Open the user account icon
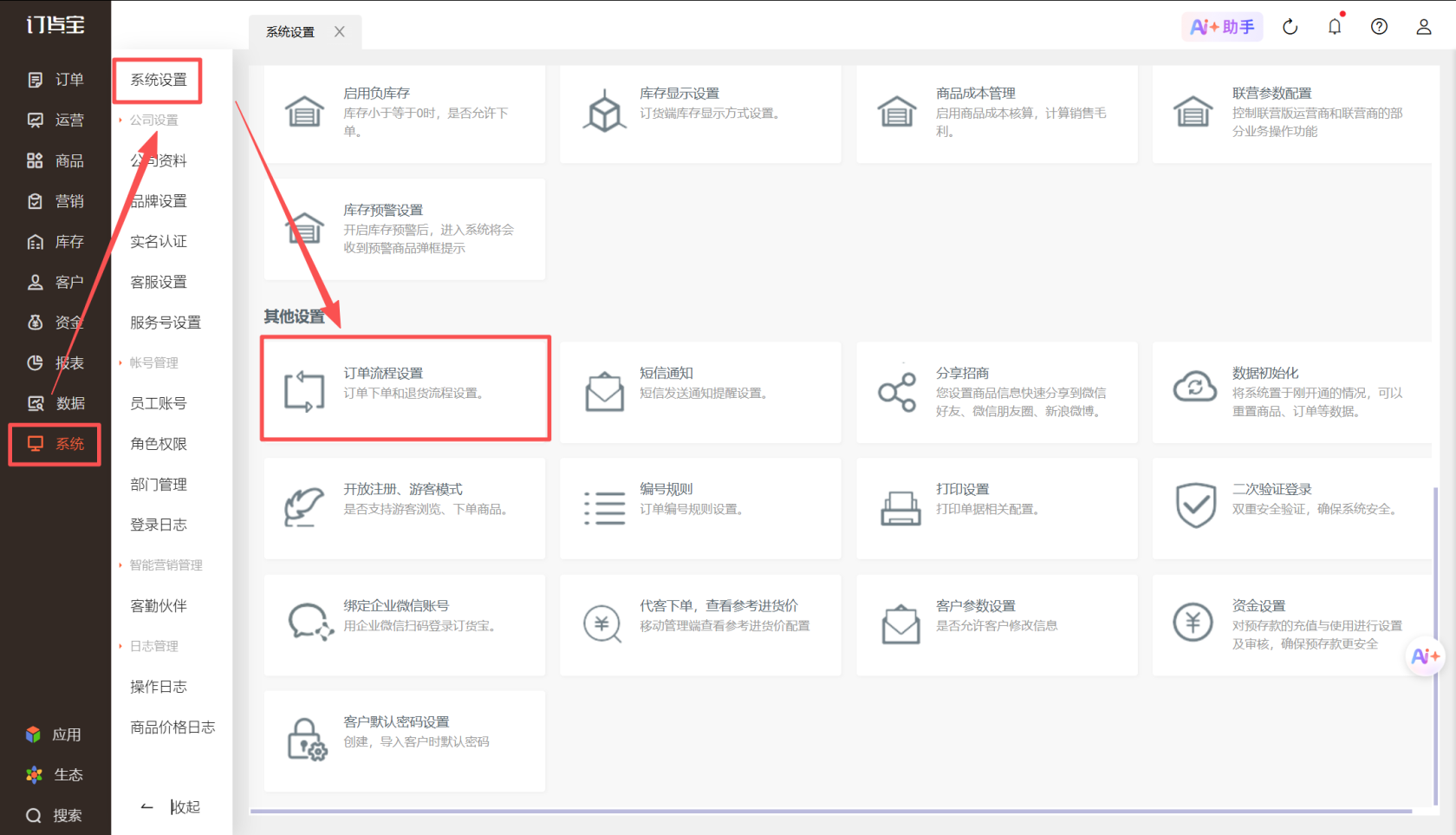Image resolution: width=1456 pixels, height=835 pixels. pos(1424,27)
